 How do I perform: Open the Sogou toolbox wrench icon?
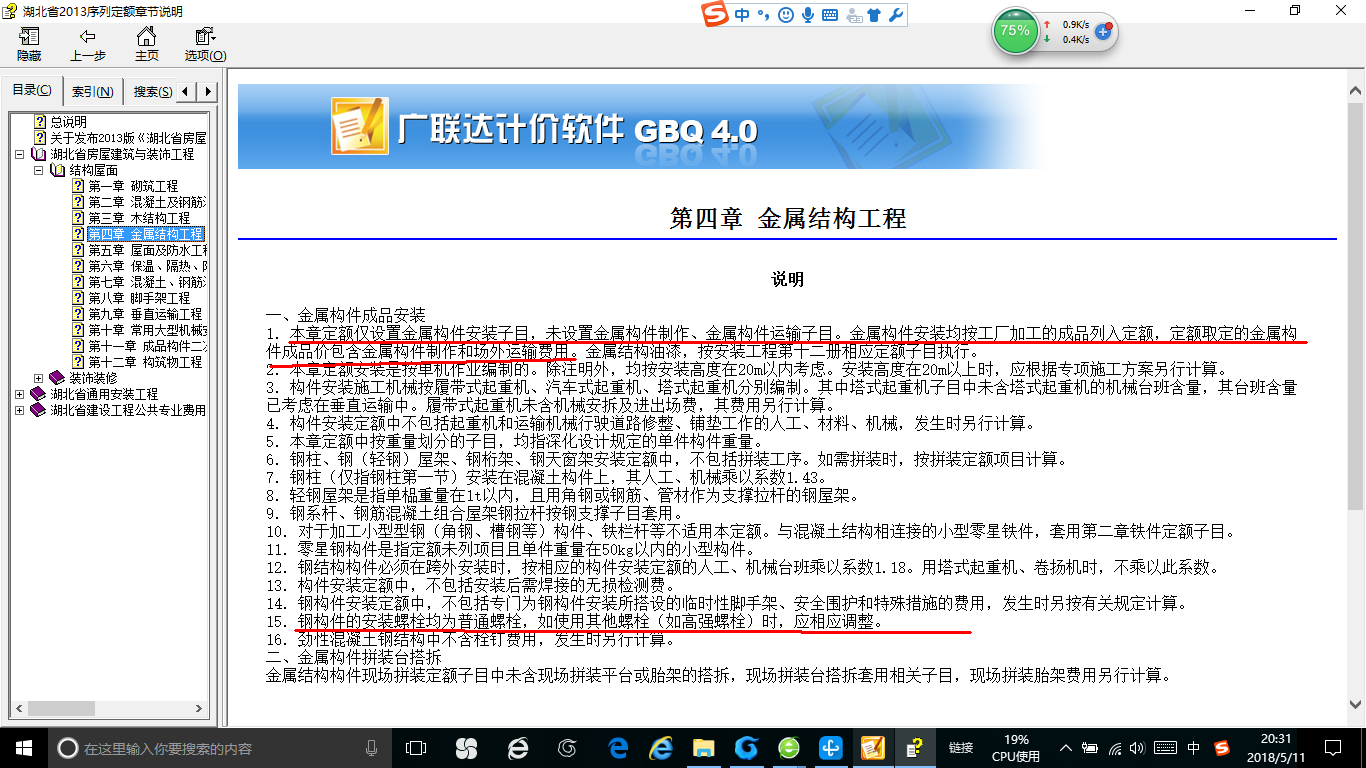click(896, 15)
